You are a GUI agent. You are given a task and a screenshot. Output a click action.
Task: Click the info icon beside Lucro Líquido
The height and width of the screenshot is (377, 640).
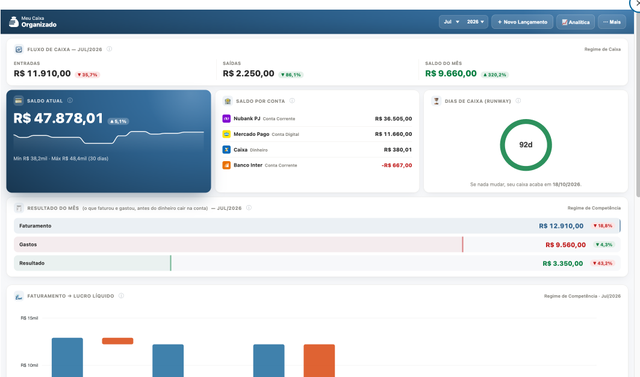tap(121, 296)
